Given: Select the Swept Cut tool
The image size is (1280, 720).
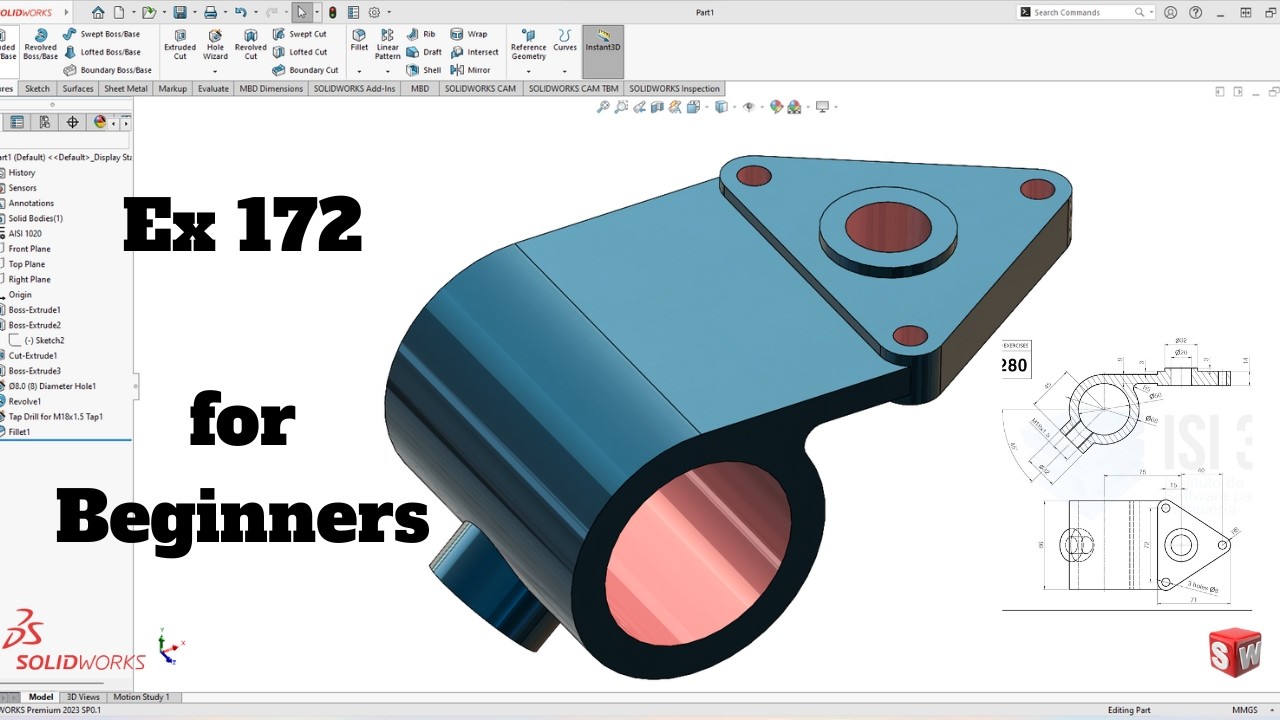Looking at the screenshot, I should [299, 34].
